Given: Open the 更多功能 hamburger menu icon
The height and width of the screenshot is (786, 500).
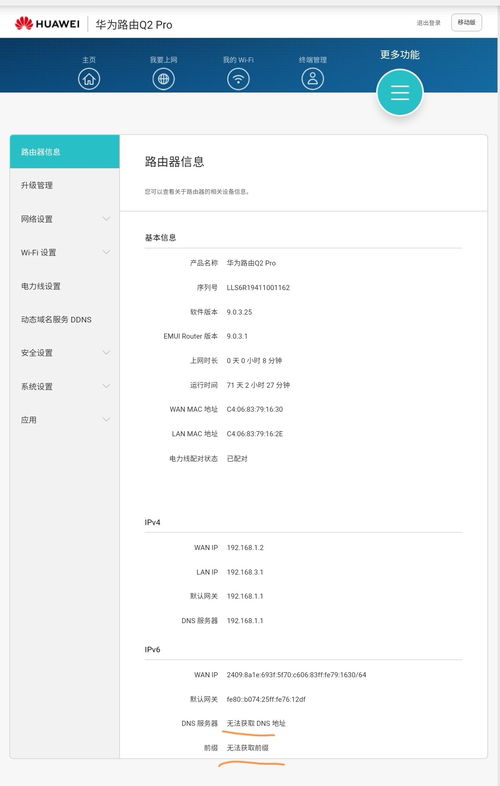Looking at the screenshot, I should [x=400, y=93].
